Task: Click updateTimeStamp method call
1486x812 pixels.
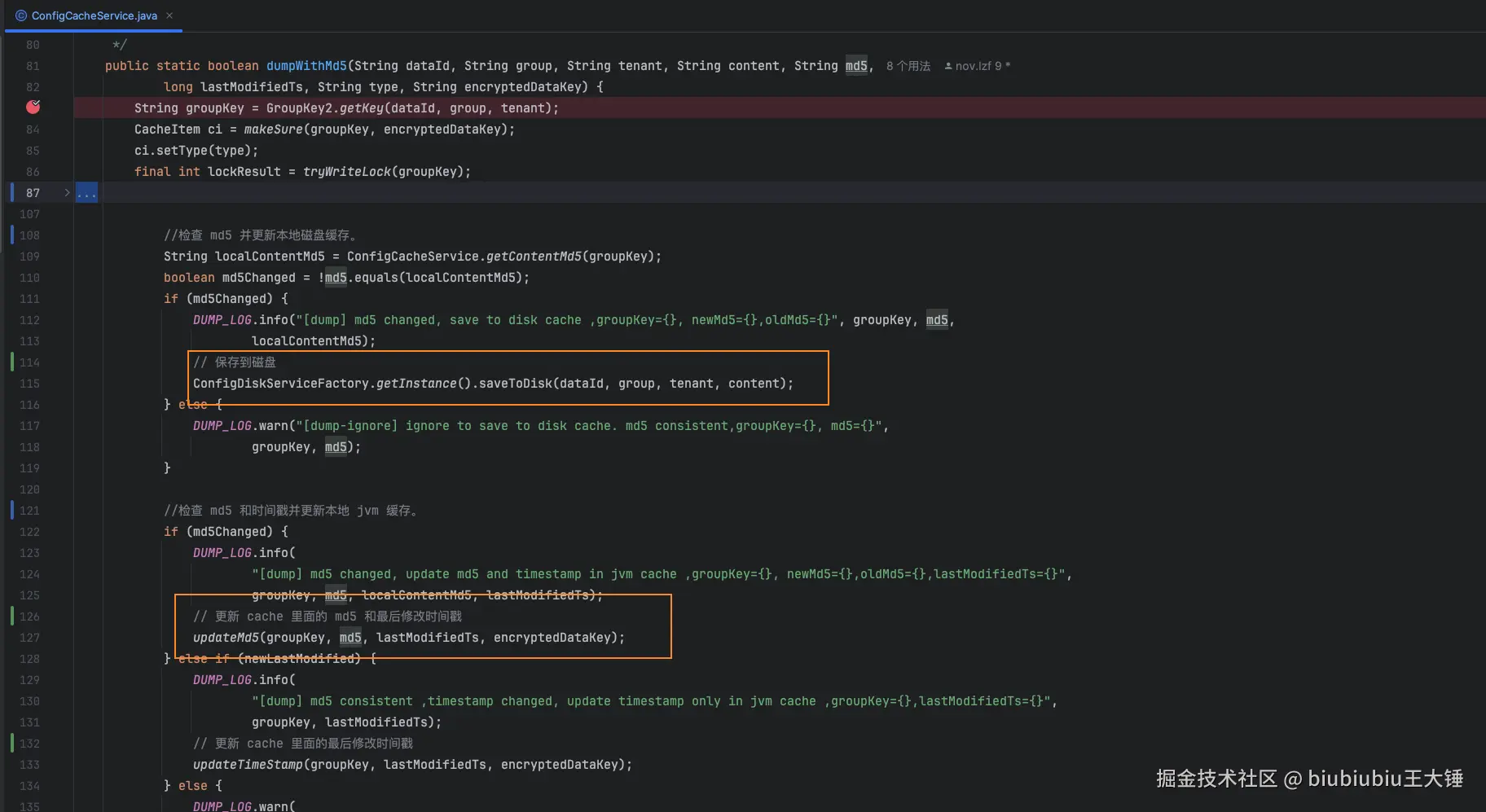Action: click(248, 765)
